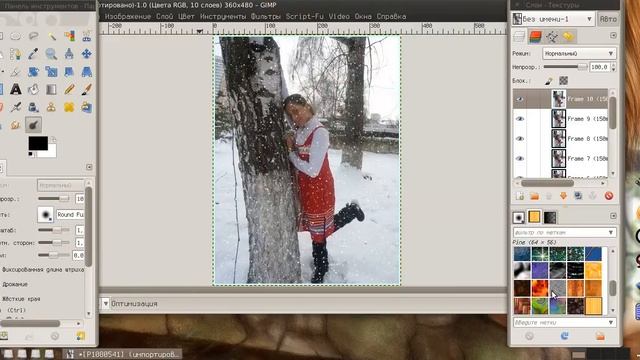Select the Zoom magnifier tool
Viewport: 640px width, 360px height.
51,54
